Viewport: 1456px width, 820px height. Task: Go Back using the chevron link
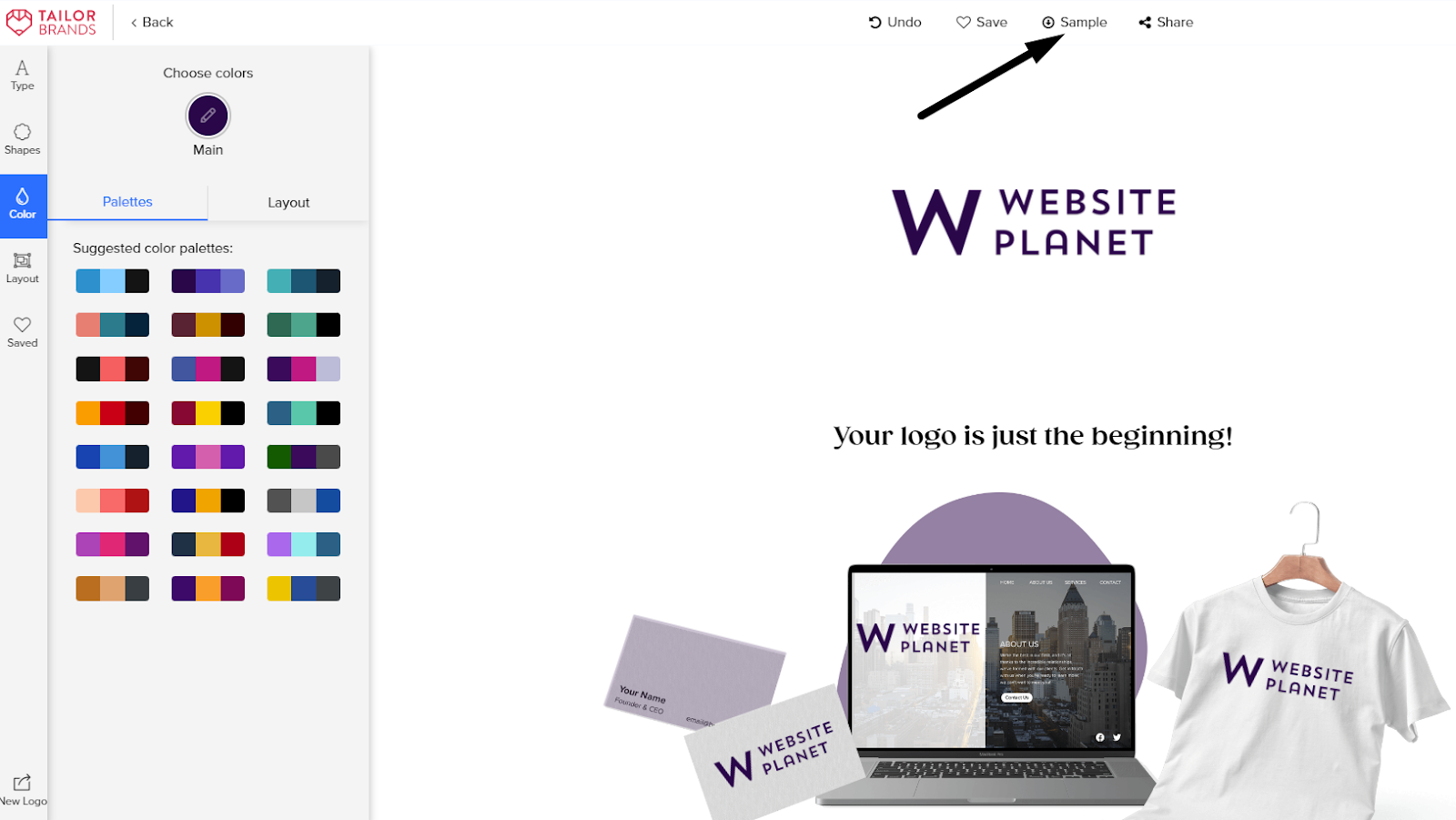(151, 22)
